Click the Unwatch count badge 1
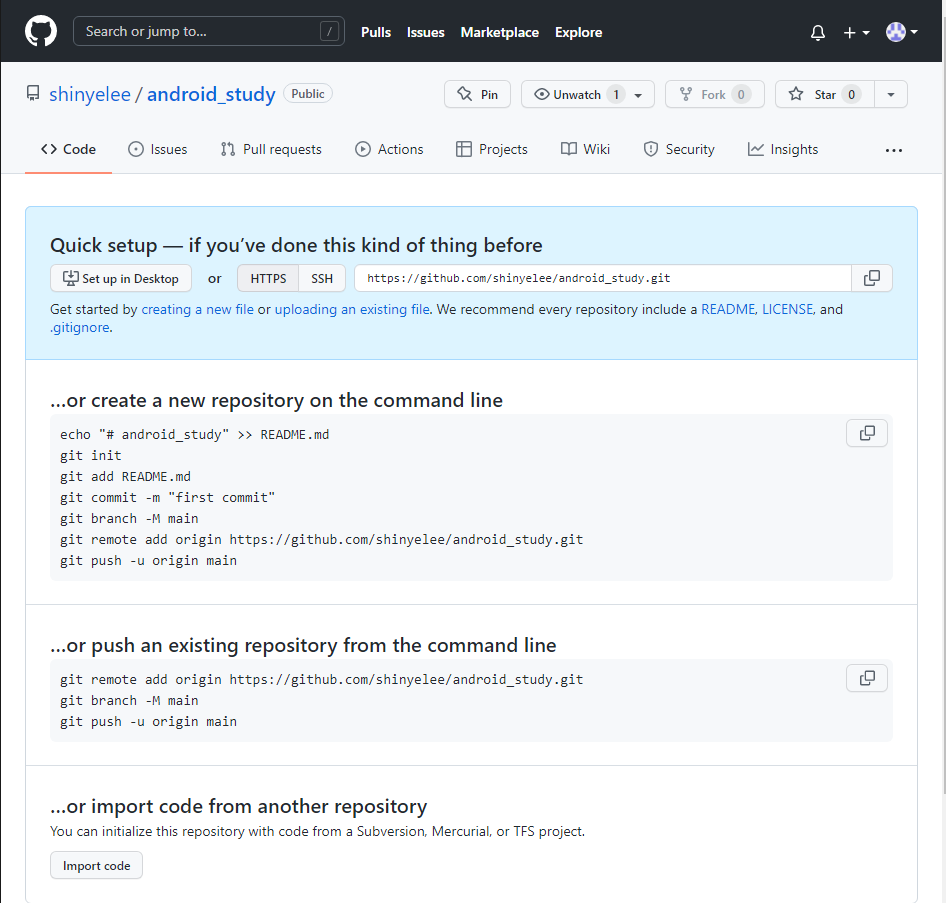 (x=616, y=95)
